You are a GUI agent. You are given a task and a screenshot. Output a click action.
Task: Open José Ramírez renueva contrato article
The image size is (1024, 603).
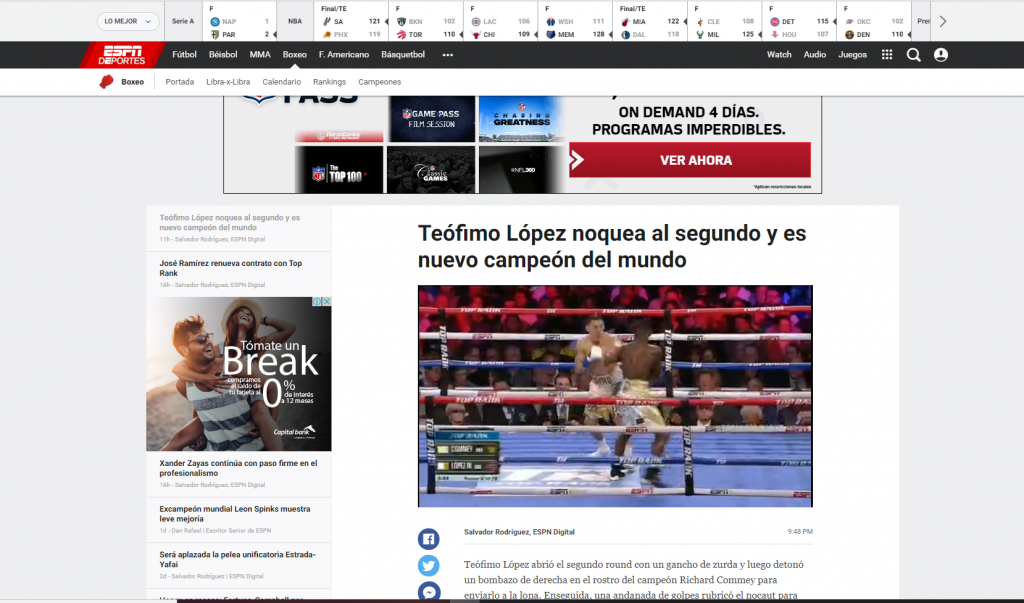pos(231,269)
